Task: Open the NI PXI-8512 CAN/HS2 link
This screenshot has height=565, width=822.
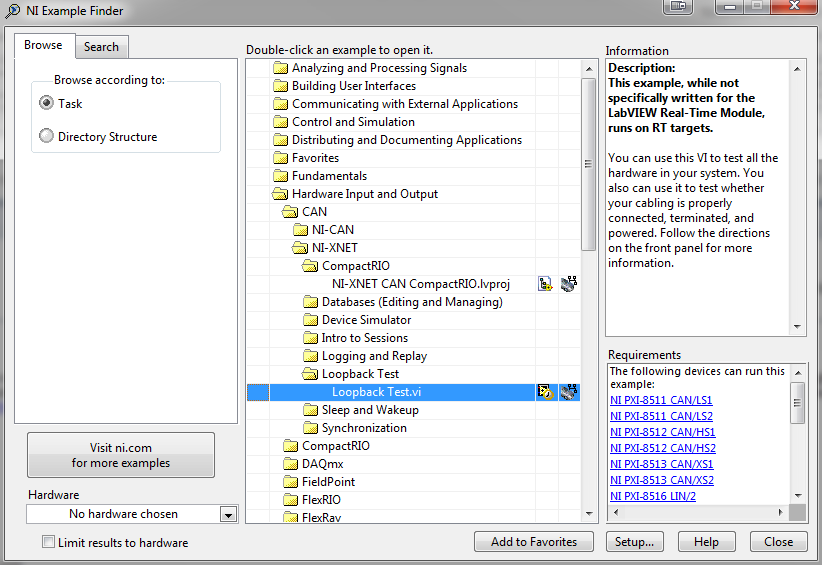Action: point(663,448)
